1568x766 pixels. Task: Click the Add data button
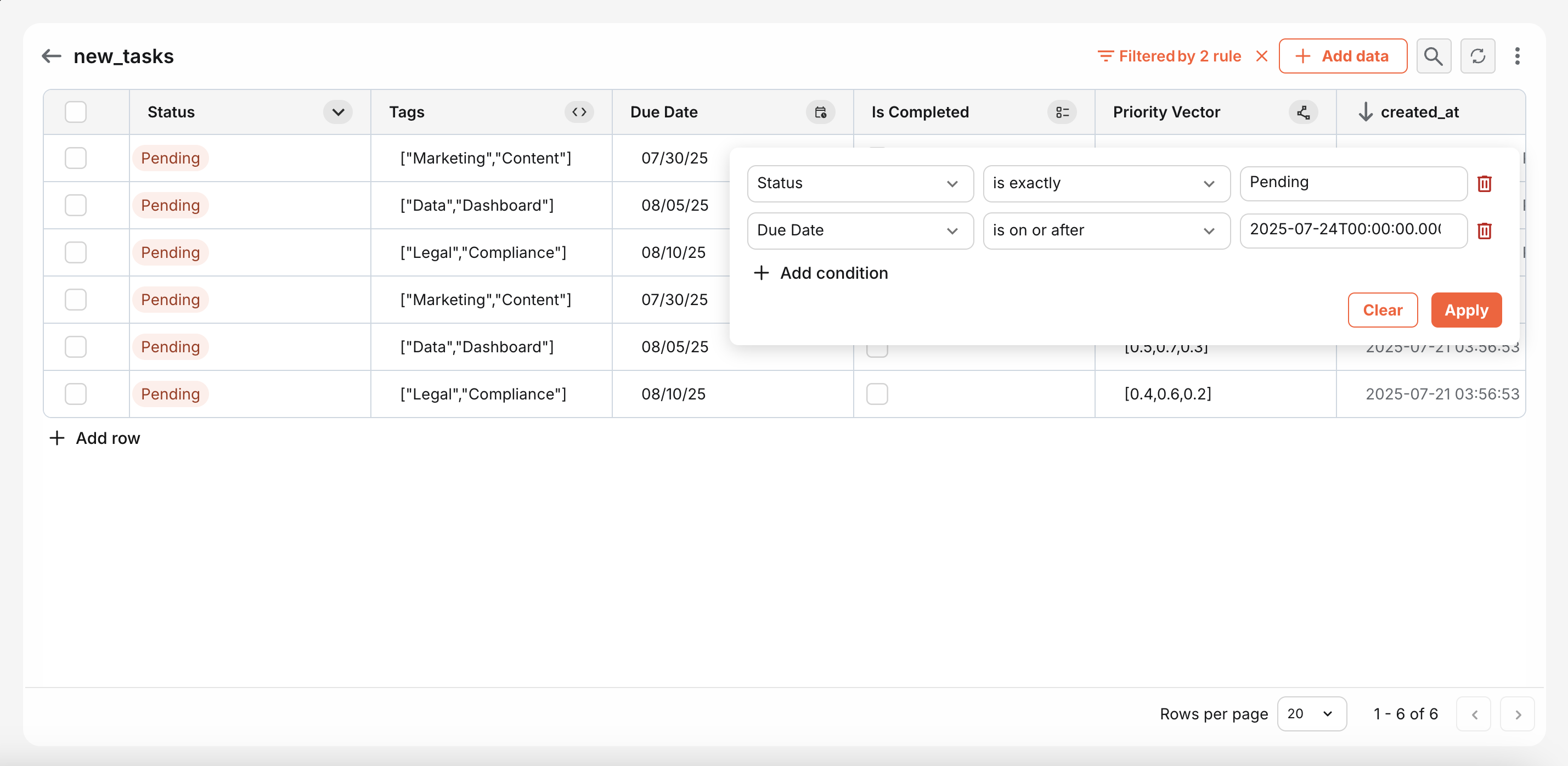pos(1343,56)
